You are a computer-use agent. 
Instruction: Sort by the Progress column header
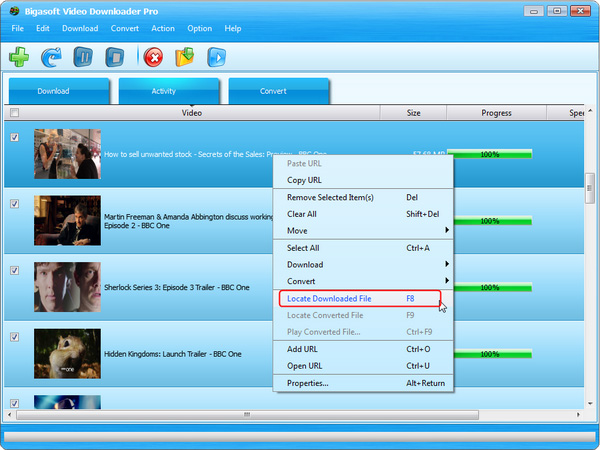tap(496, 113)
